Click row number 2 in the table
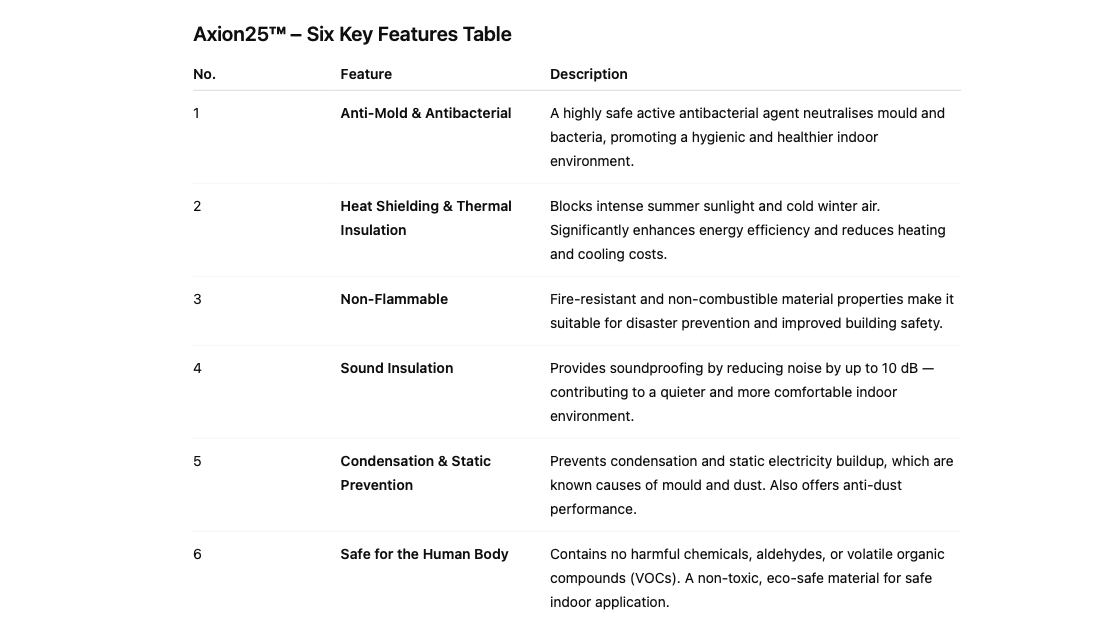1112x632 pixels. click(x=197, y=206)
